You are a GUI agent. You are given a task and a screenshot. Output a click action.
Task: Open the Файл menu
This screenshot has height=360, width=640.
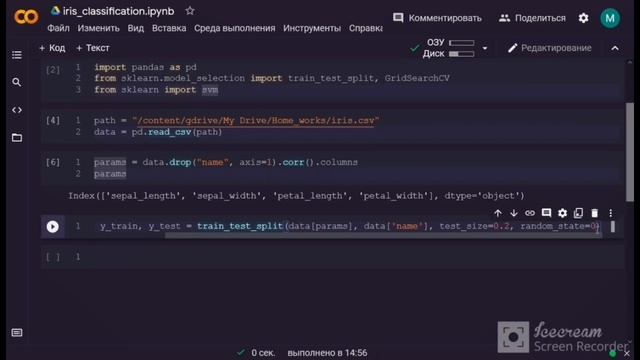pos(58,28)
